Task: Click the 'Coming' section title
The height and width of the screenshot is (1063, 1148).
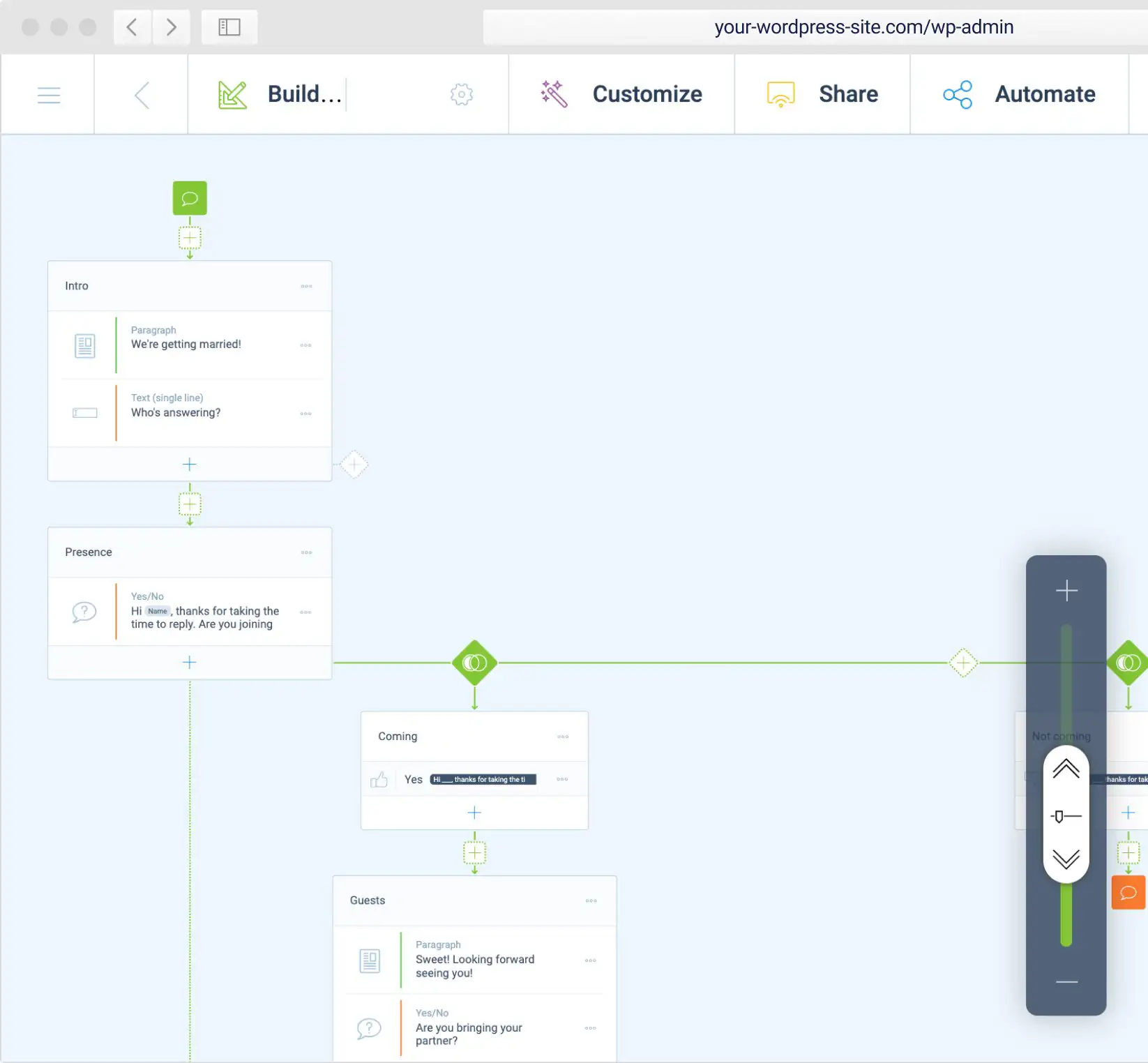Action: point(398,737)
